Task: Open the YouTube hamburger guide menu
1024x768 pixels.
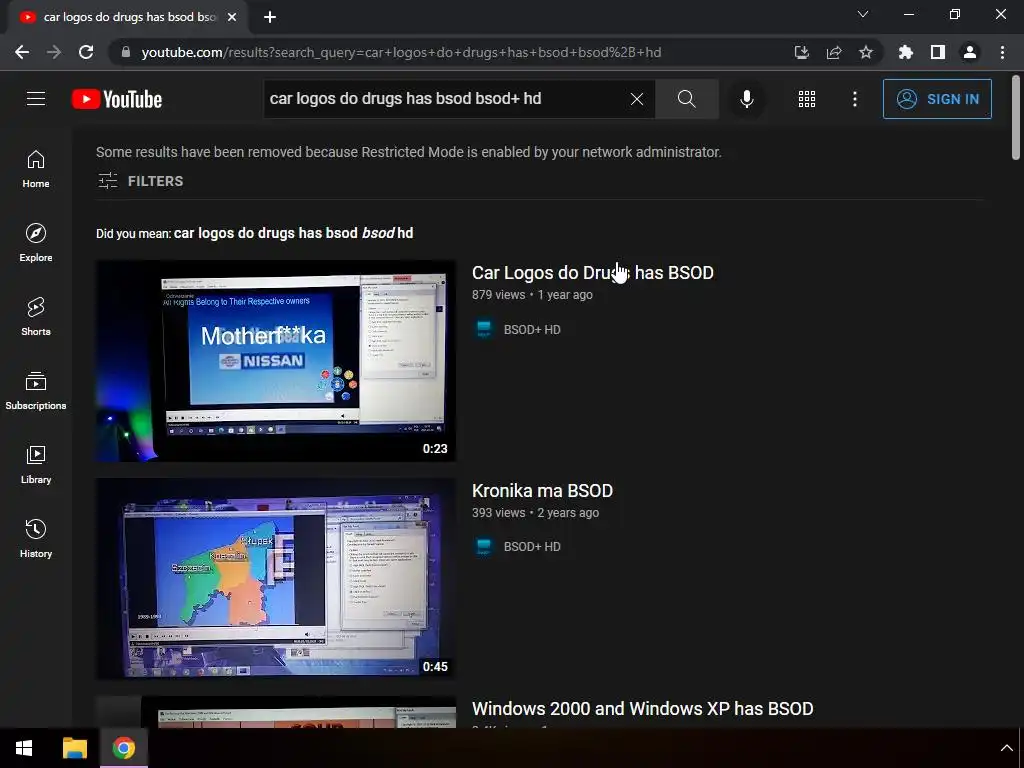Action: pos(36,99)
